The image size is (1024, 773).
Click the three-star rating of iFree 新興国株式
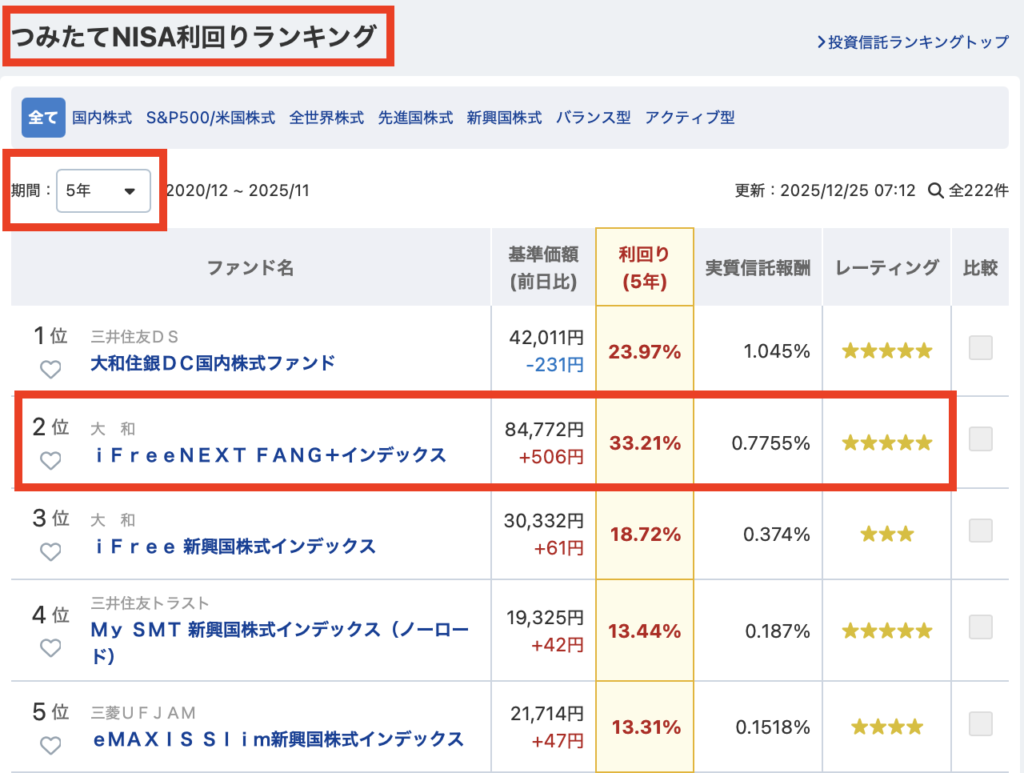(x=886, y=534)
